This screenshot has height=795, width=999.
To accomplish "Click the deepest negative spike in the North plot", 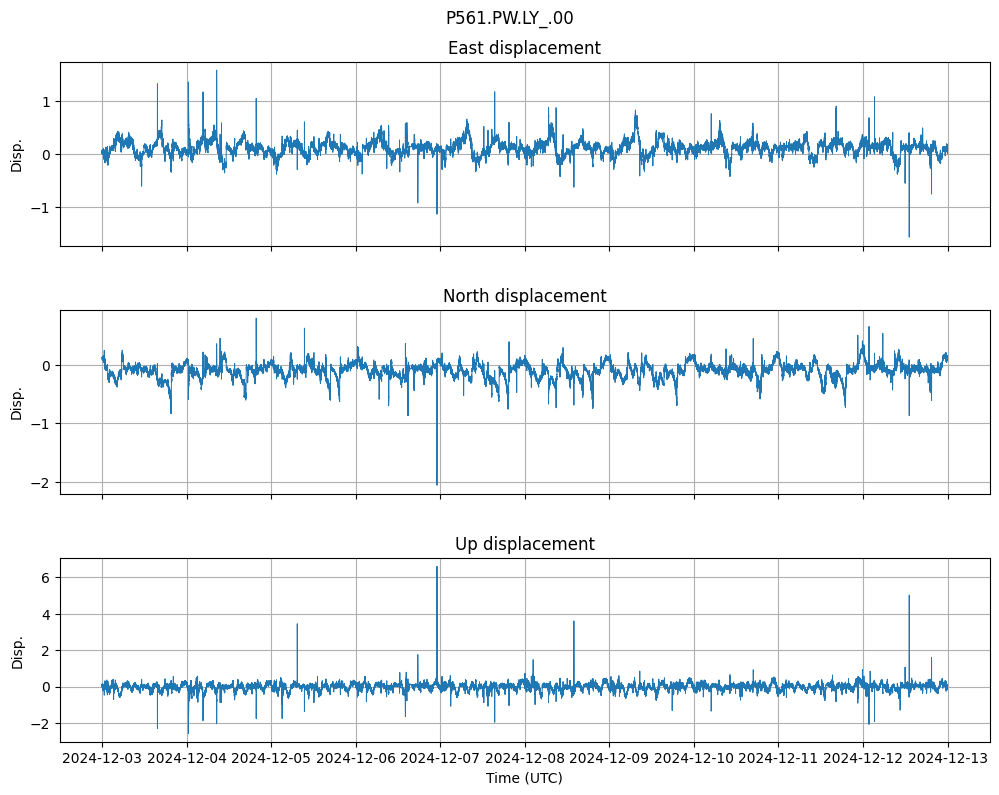I will [x=437, y=484].
